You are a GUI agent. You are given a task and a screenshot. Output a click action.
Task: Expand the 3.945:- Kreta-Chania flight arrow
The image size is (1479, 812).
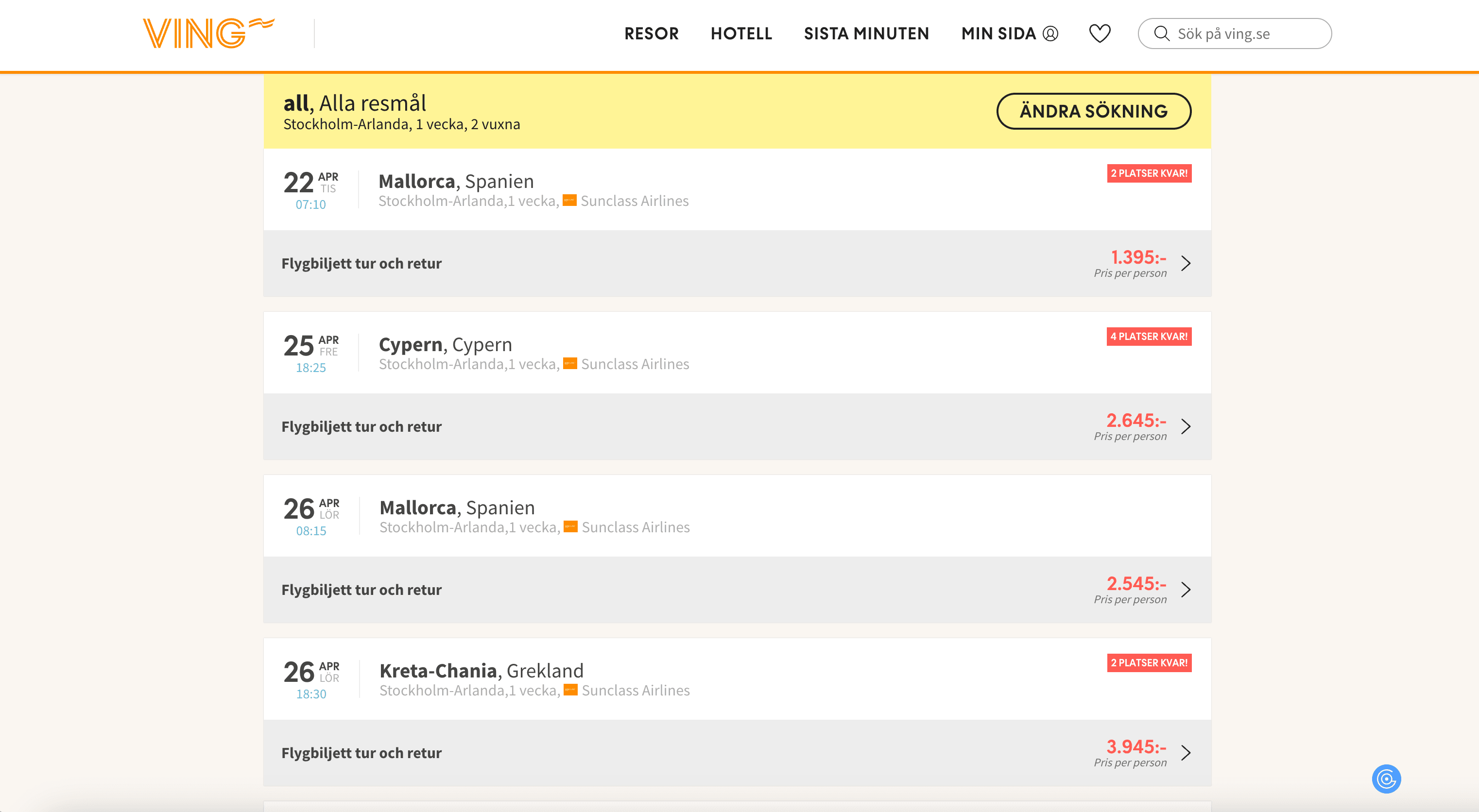1186,752
